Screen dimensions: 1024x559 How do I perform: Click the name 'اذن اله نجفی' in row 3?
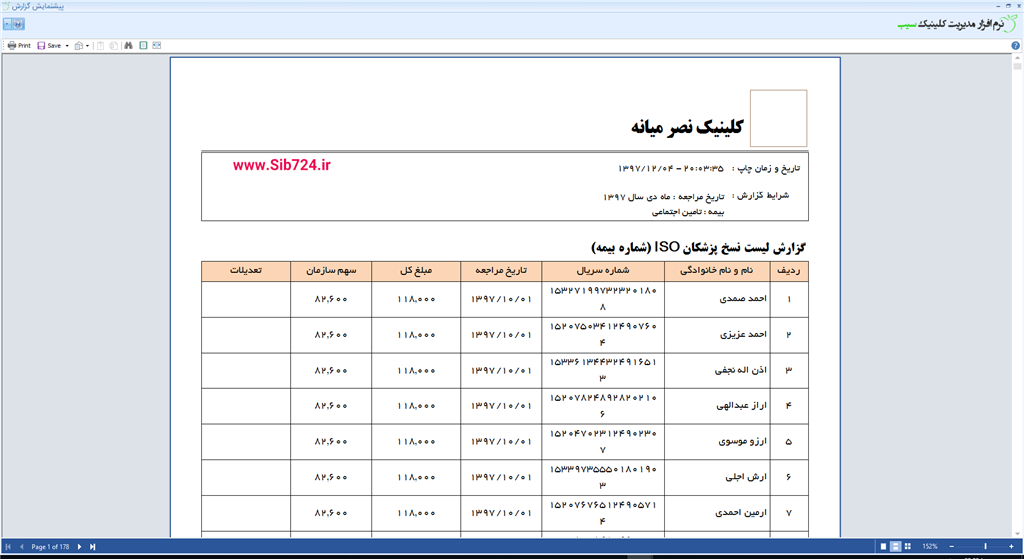pyautogui.click(x=740, y=370)
